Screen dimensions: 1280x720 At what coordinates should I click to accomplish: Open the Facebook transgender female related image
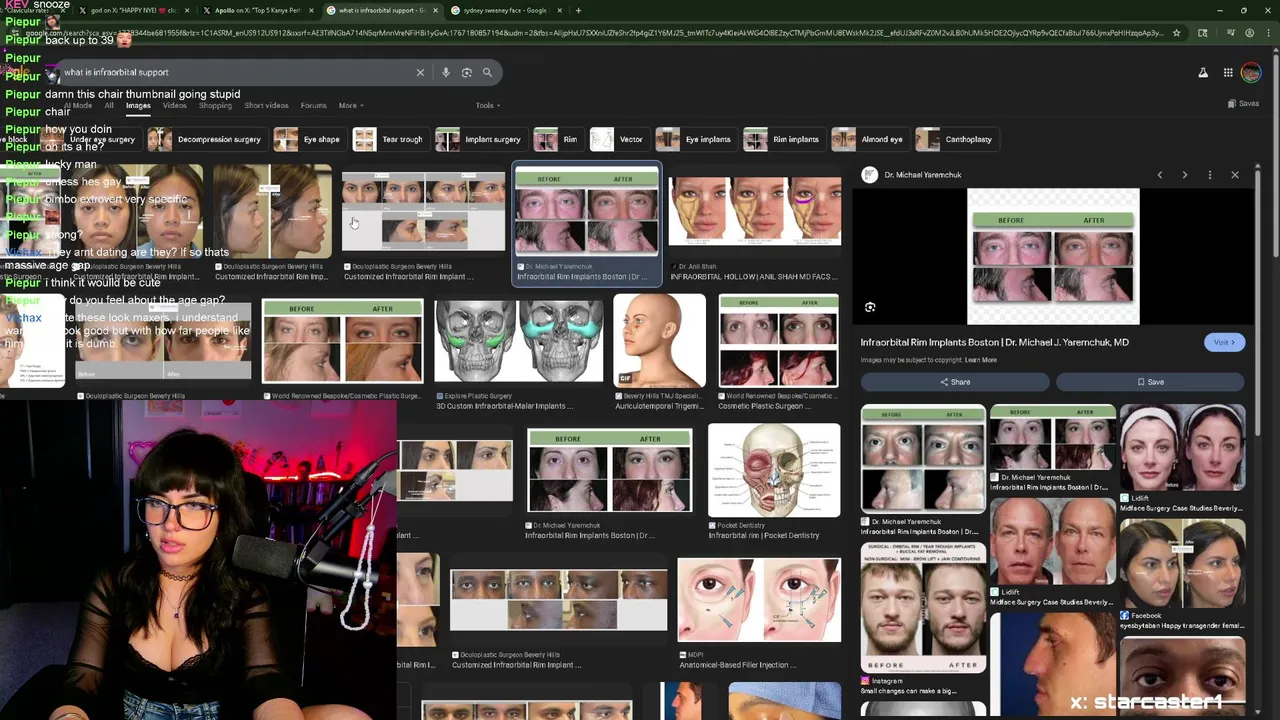pyautogui.click(x=1182, y=564)
